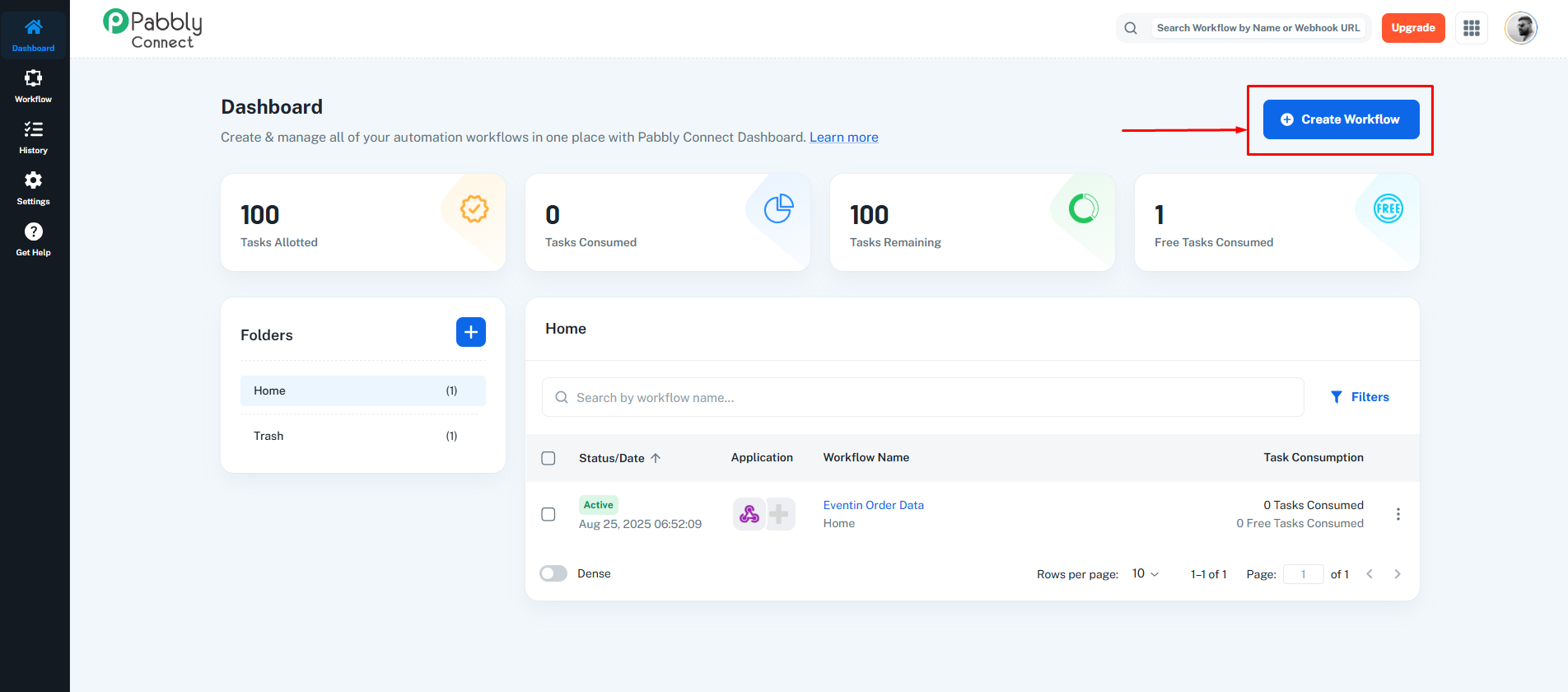The height and width of the screenshot is (692, 1568).
Task: Tick the Eventin Order Data row checkbox
Action: 548,514
